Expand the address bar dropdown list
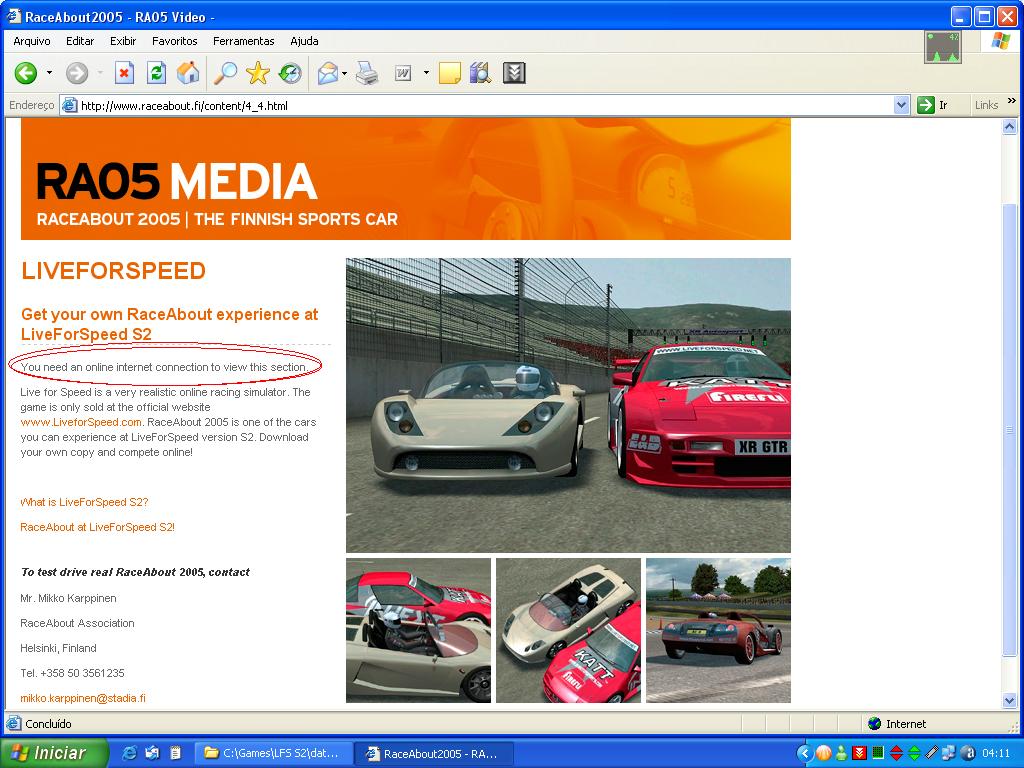This screenshot has height=768, width=1024. click(901, 105)
